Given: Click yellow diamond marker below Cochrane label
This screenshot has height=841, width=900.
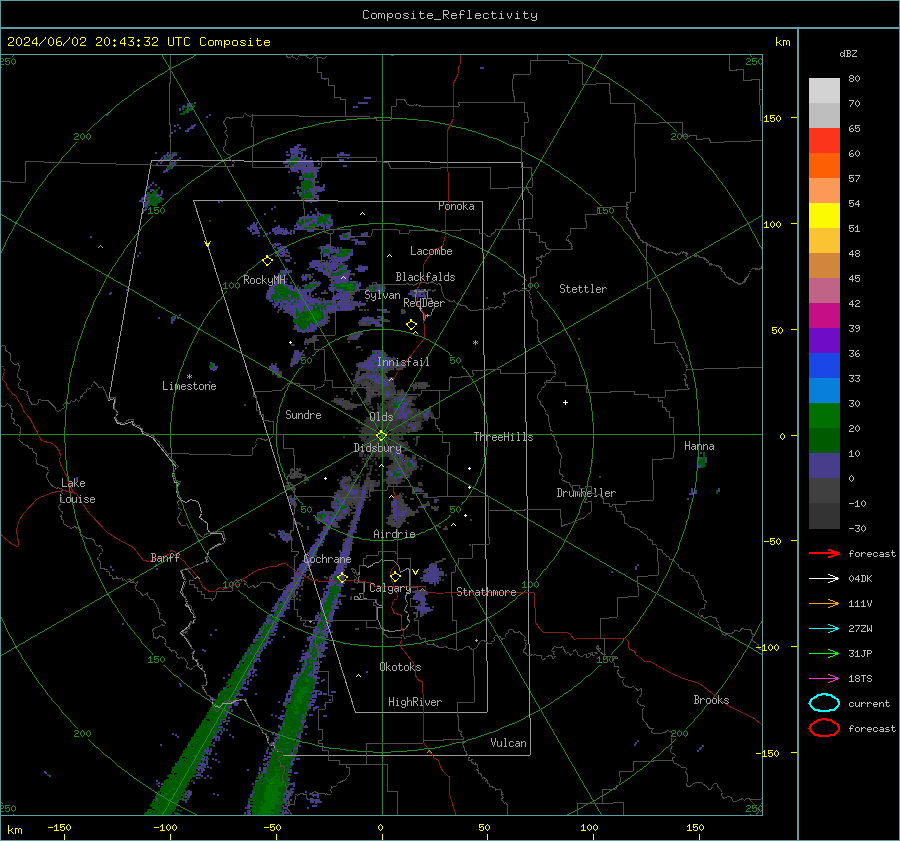Looking at the screenshot, I should click(342, 577).
